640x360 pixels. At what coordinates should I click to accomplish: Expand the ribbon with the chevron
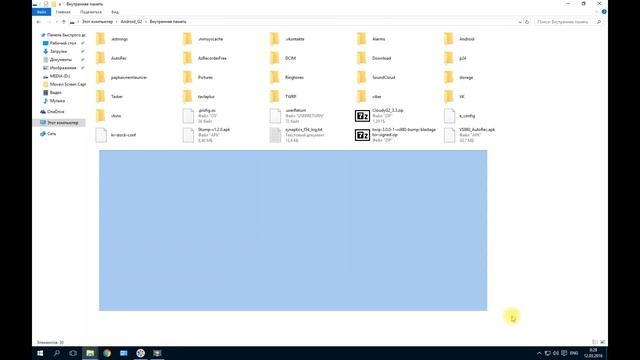[597, 12]
